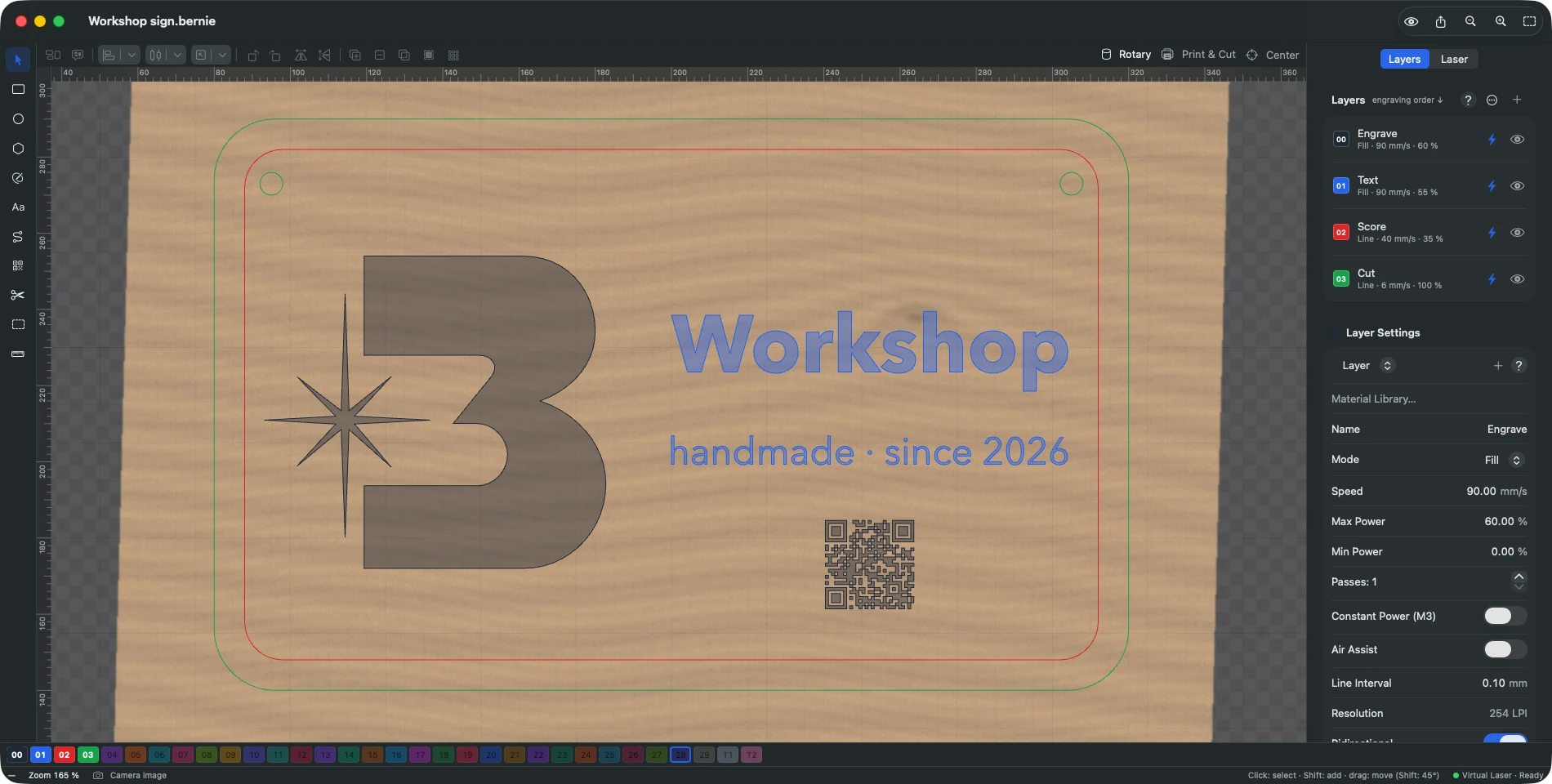Open the align objects dropdown arrow
Viewport: 1552px width, 784px height.
coord(132,55)
